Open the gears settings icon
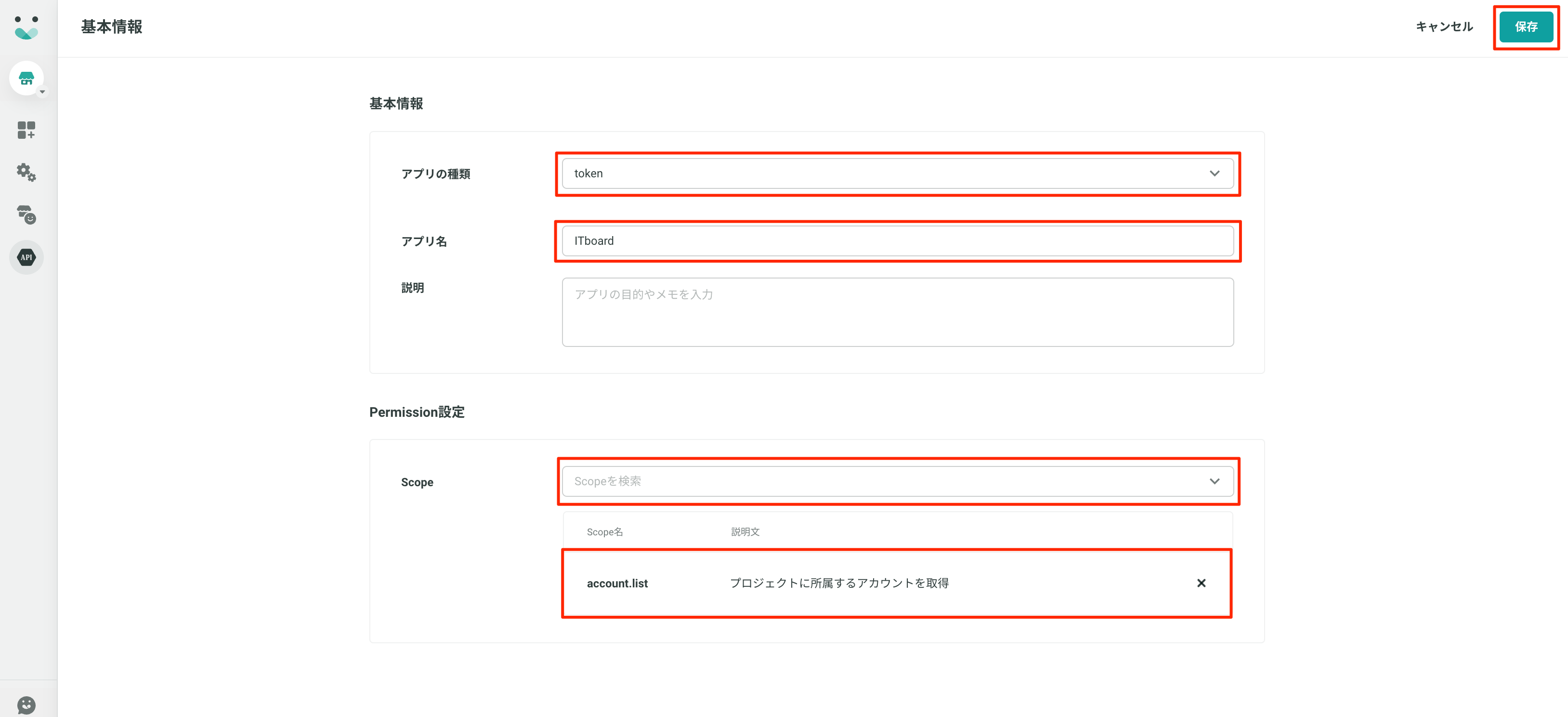The image size is (1568, 717). pos(26,173)
